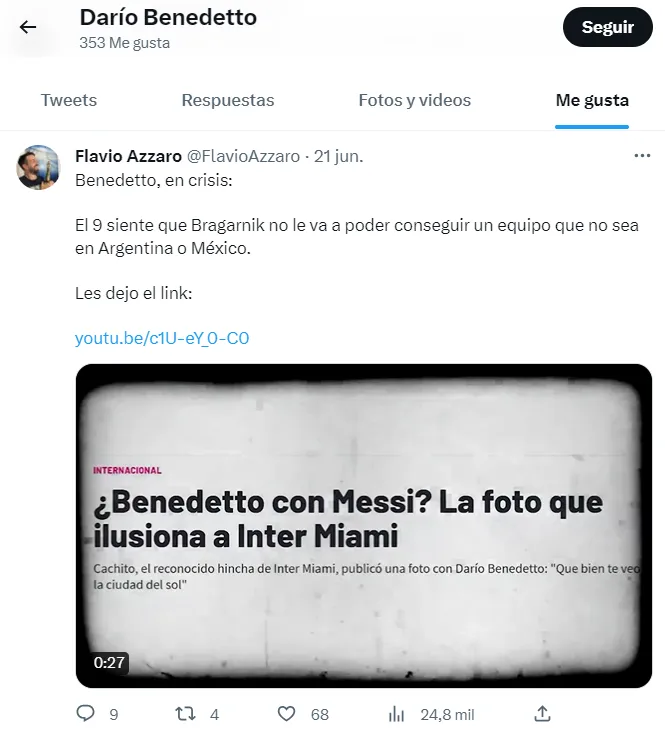Follow Darío Benedetto with Seguir button
This screenshot has width=665, height=729.
(x=608, y=27)
